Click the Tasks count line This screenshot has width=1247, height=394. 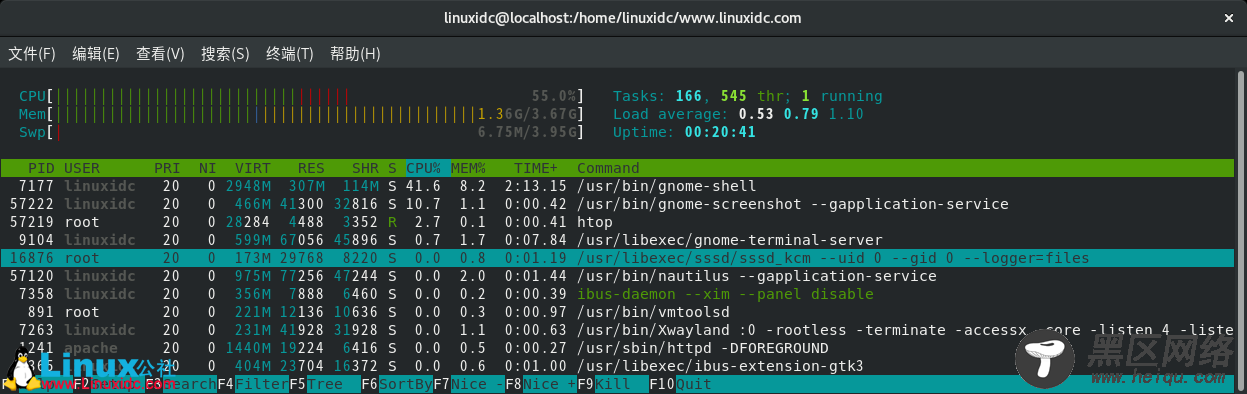(748, 96)
